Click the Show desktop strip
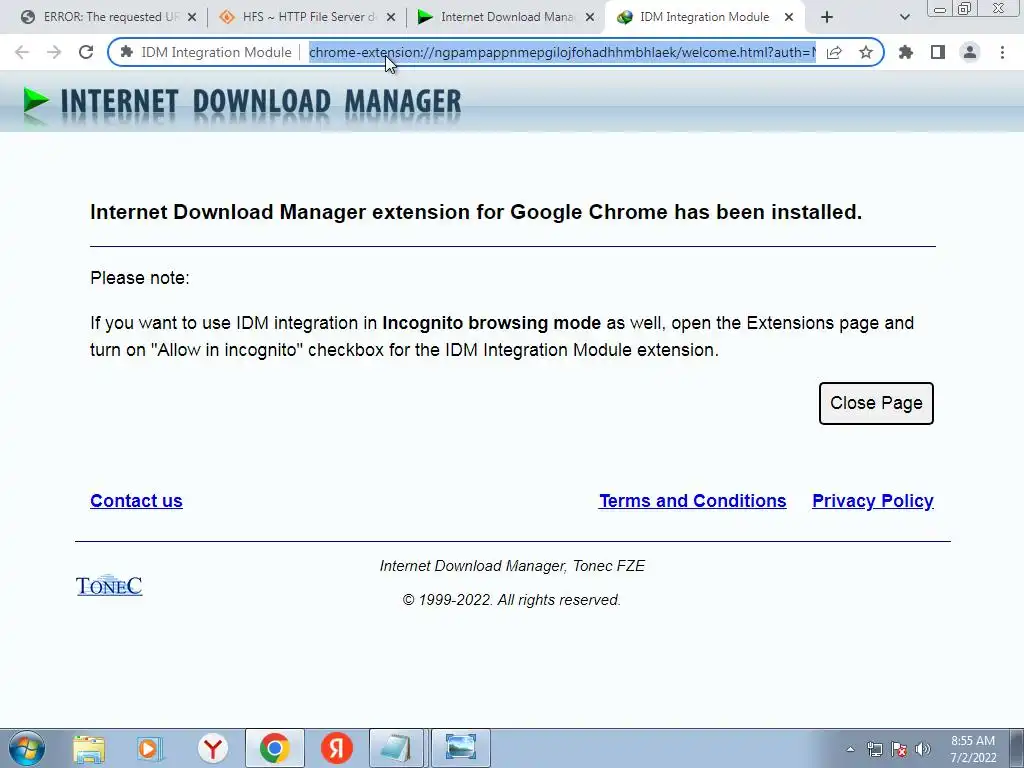The height and width of the screenshot is (768, 1024). click(1016, 748)
